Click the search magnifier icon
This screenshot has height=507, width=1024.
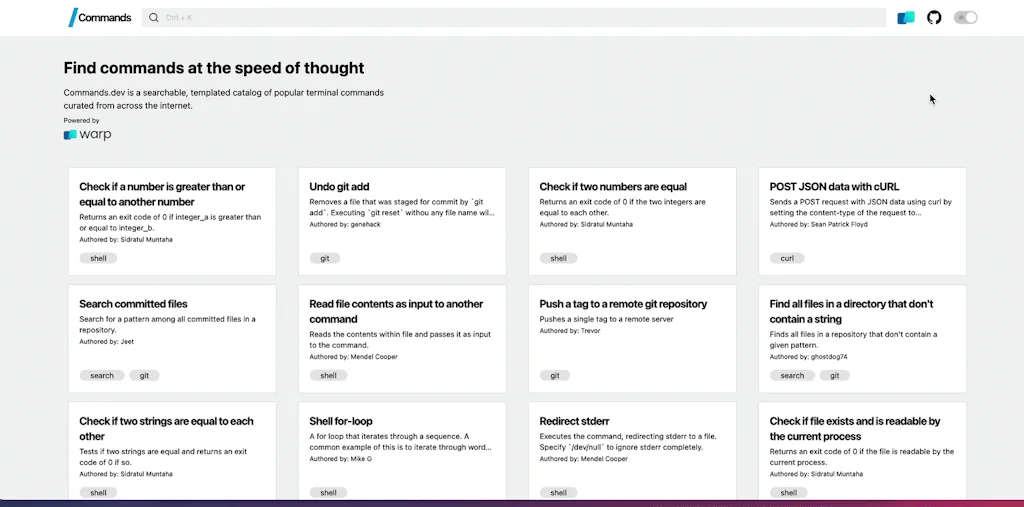click(153, 17)
